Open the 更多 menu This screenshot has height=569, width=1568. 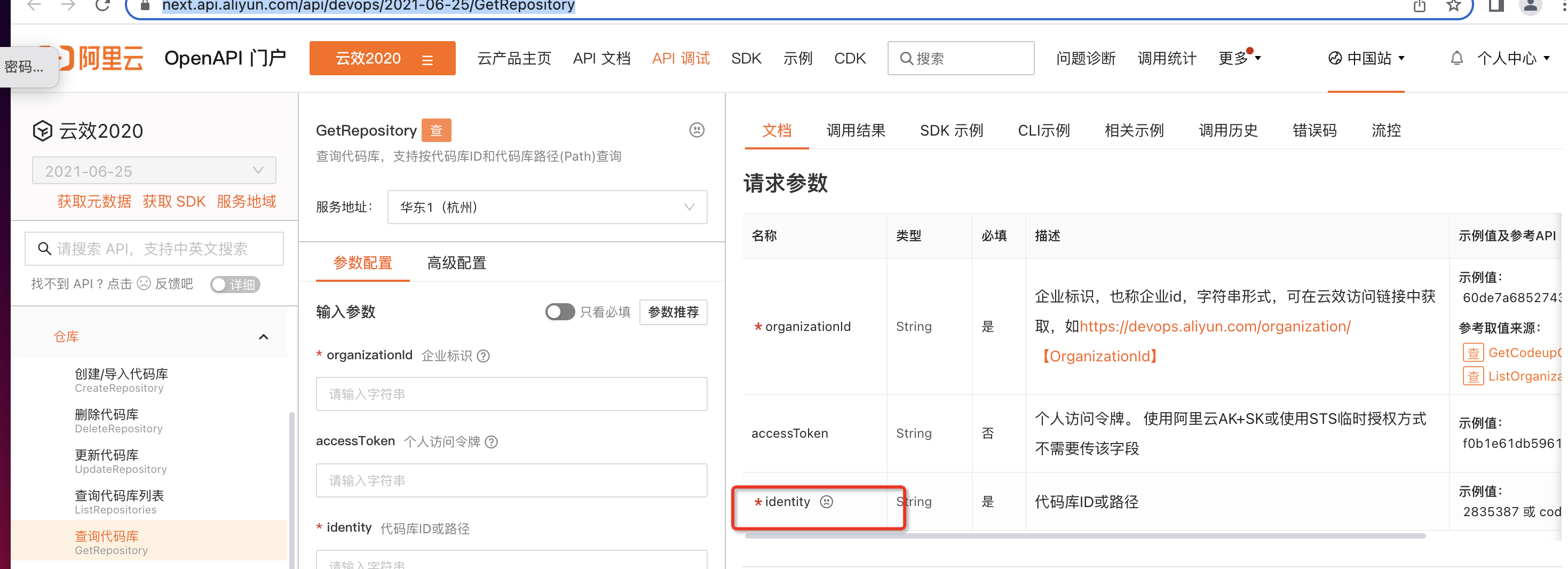pos(1239,58)
